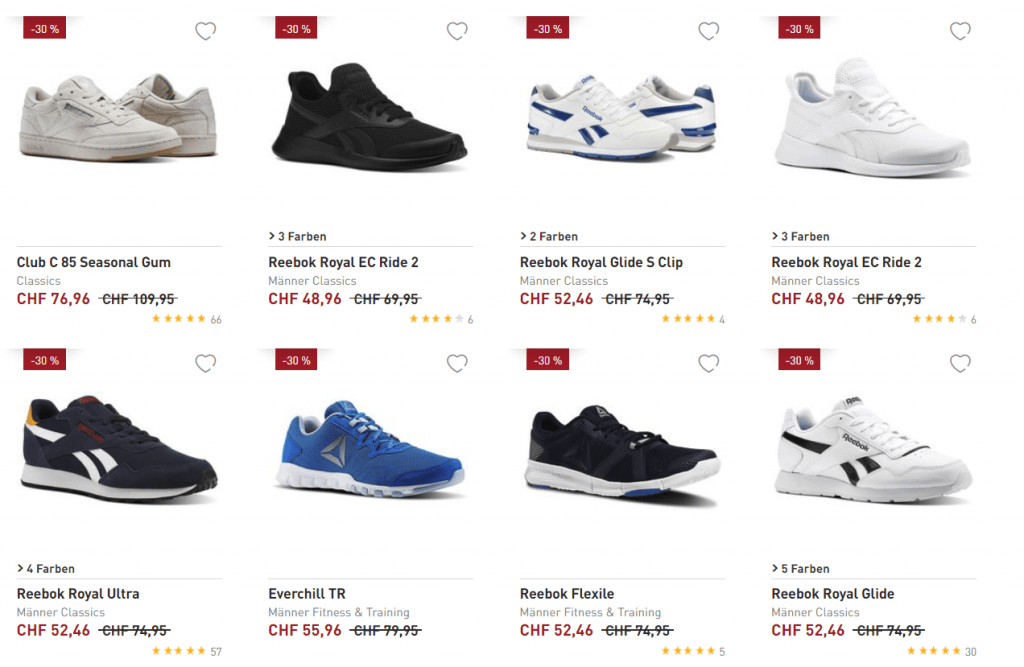Screen dimensions: 1024x667
Task: Open 5 Farben colors for Reebok Royal Glide
Action: [801, 569]
